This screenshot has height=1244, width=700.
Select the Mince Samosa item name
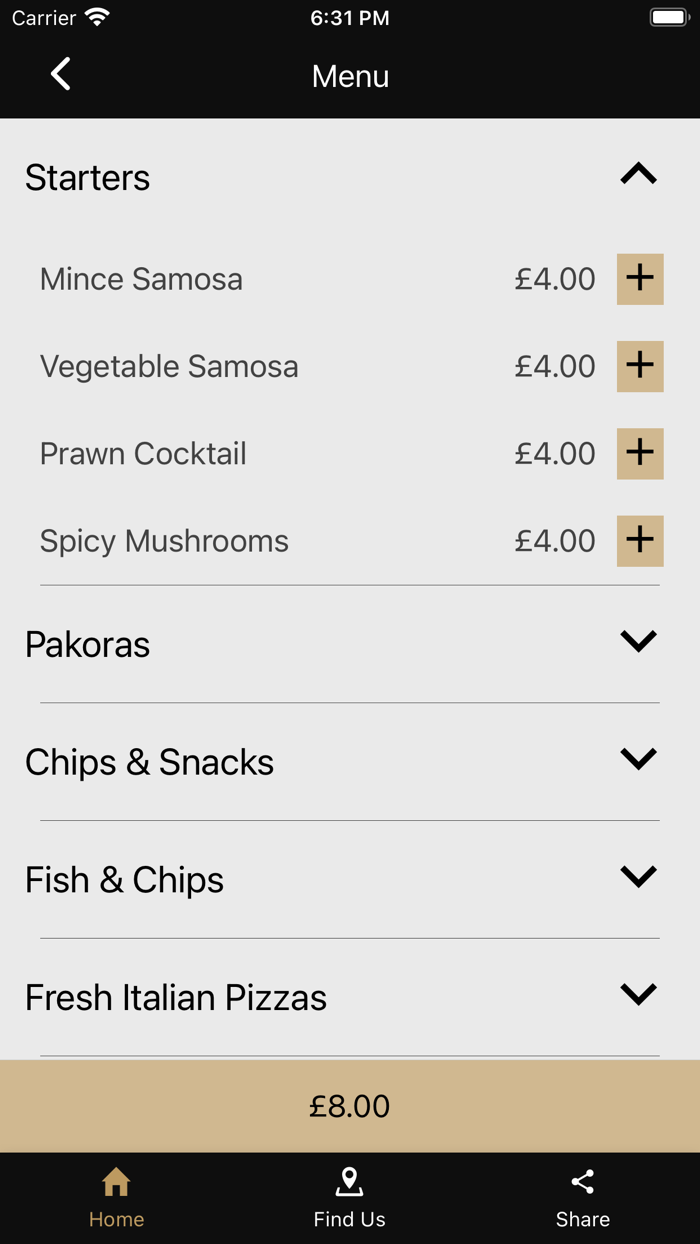click(x=141, y=279)
